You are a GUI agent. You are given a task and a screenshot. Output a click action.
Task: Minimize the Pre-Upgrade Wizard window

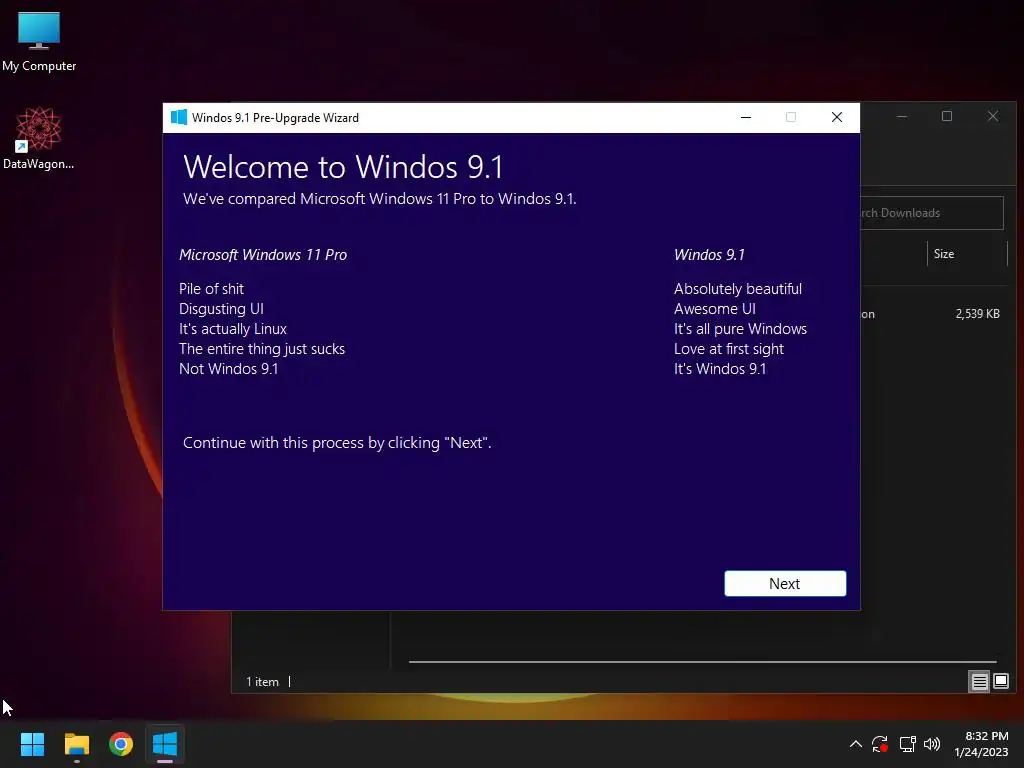point(746,118)
